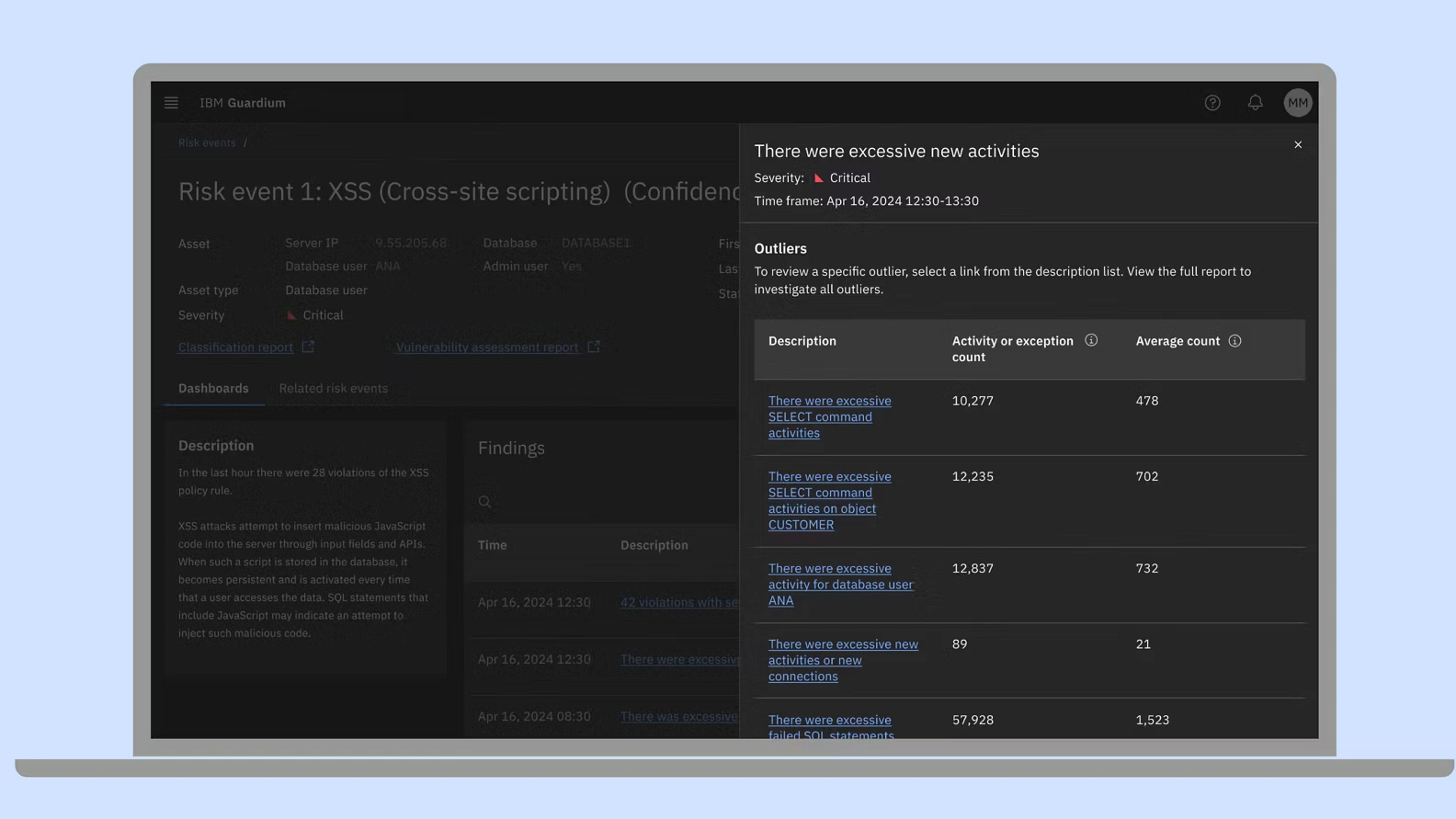The height and width of the screenshot is (819, 1456).
Task: Click the Findings search magnifier icon
Action: (484, 502)
